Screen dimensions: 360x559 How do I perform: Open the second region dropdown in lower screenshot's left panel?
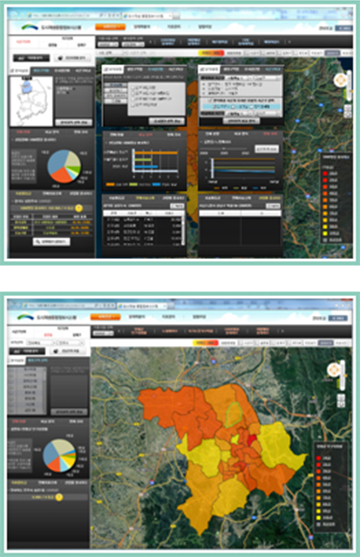click(71, 343)
